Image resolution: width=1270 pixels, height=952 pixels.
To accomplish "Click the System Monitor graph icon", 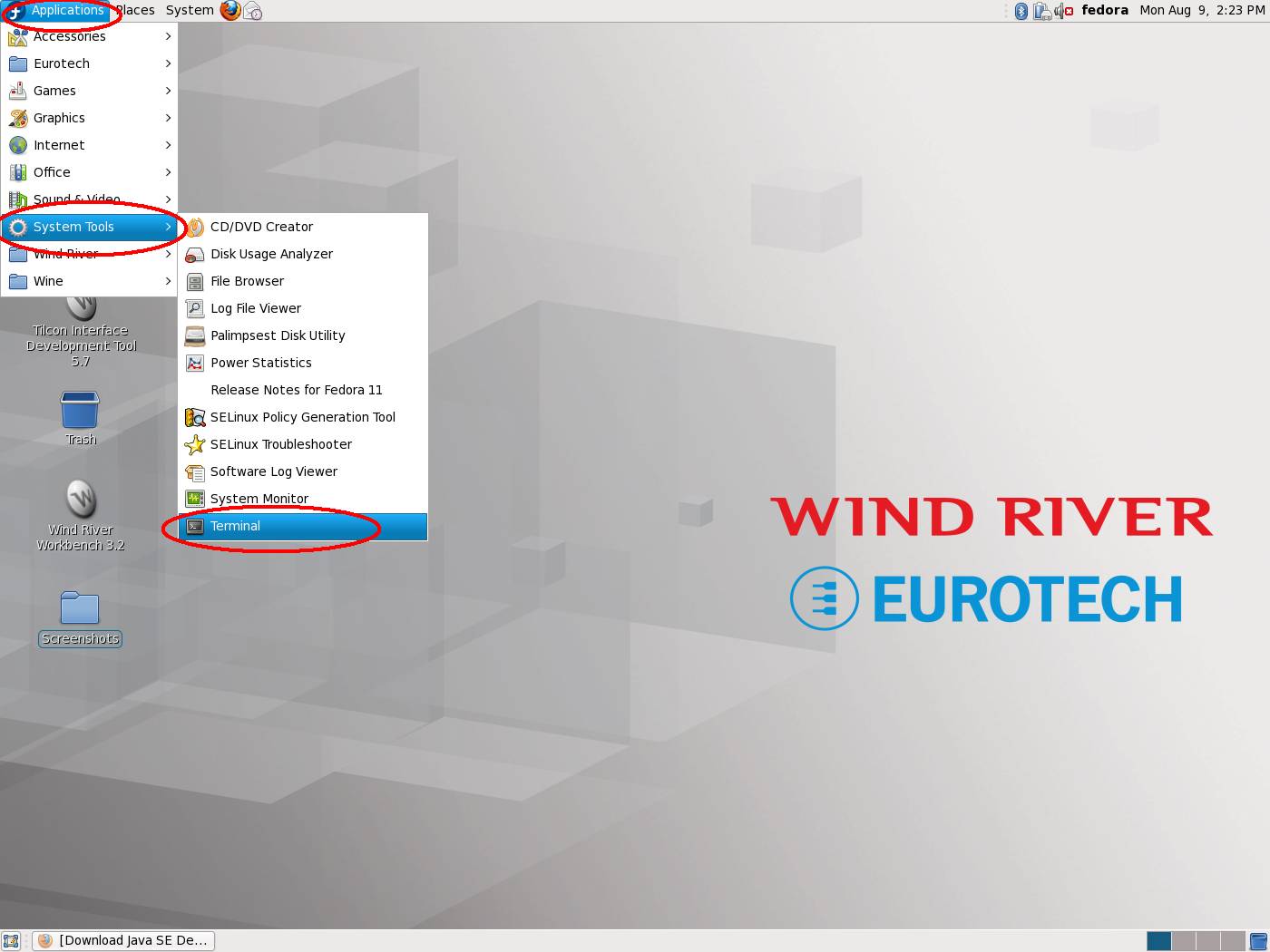I will (x=195, y=499).
